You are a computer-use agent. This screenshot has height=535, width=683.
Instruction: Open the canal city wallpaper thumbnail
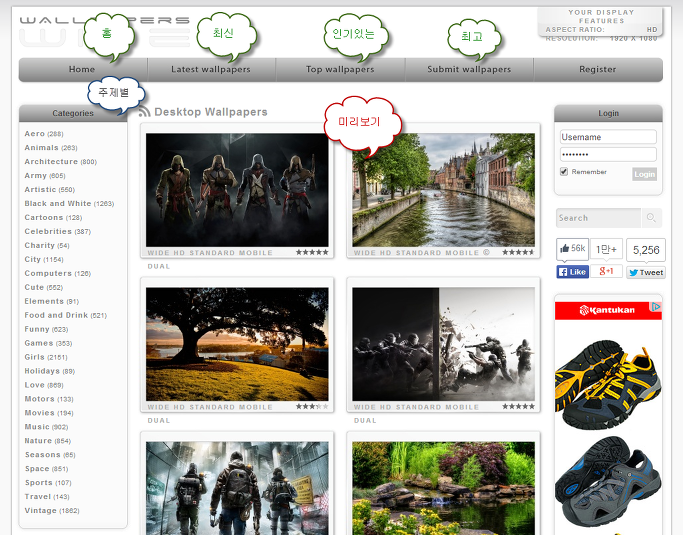click(x=443, y=190)
